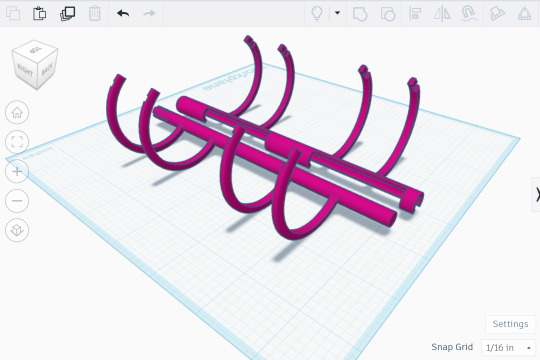The width and height of the screenshot is (540, 360).
Task: Click the Ungroup shapes icon
Action: point(388,14)
